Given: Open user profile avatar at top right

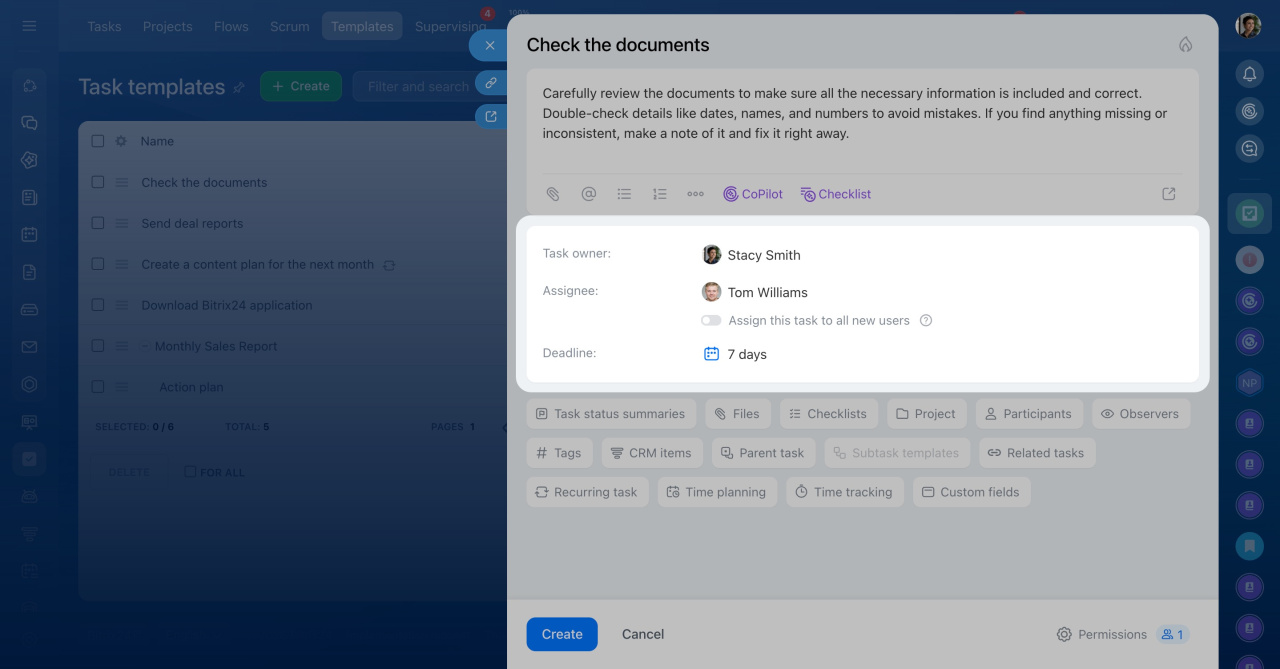Looking at the screenshot, I should [x=1248, y=26].
